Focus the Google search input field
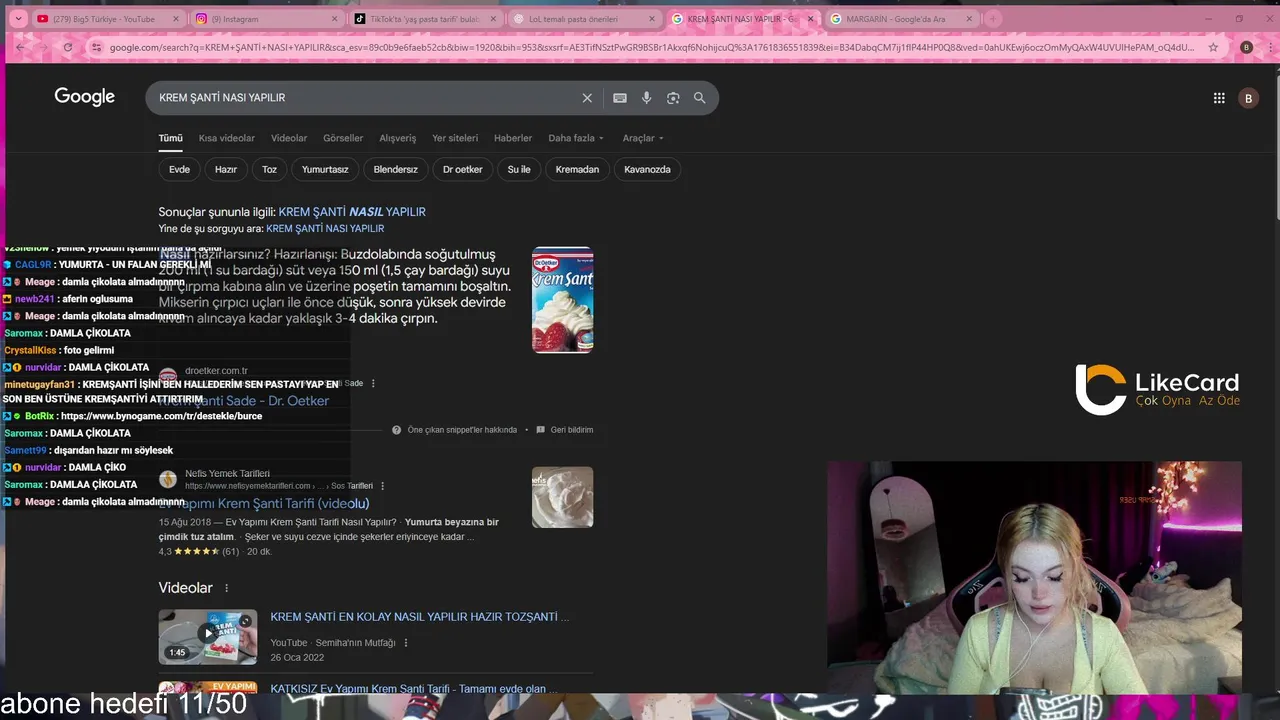1280x720 pixels. (x=365, y=98)
